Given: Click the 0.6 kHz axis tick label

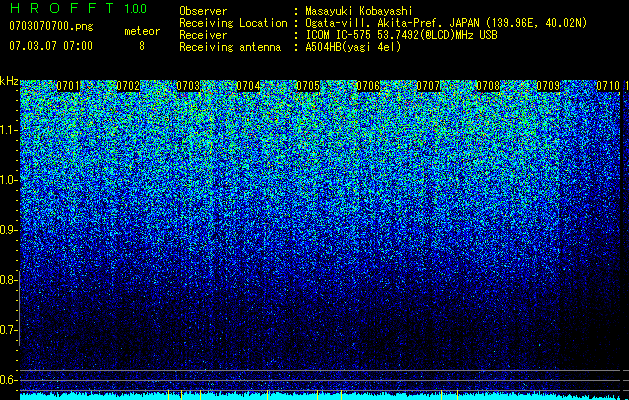Looking at the screenshot, I should coord(9,380).
